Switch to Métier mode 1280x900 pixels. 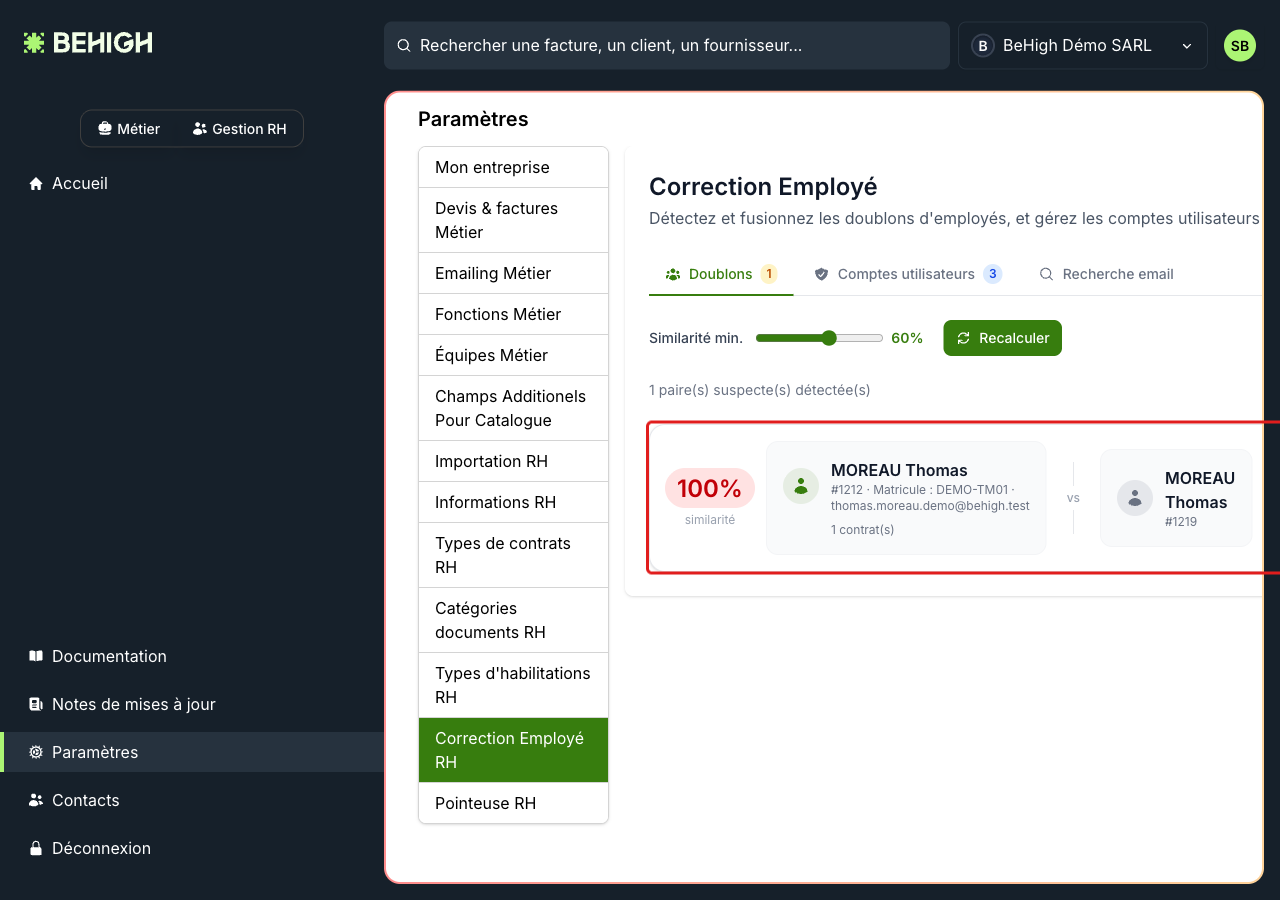click(x=129, y=129)
